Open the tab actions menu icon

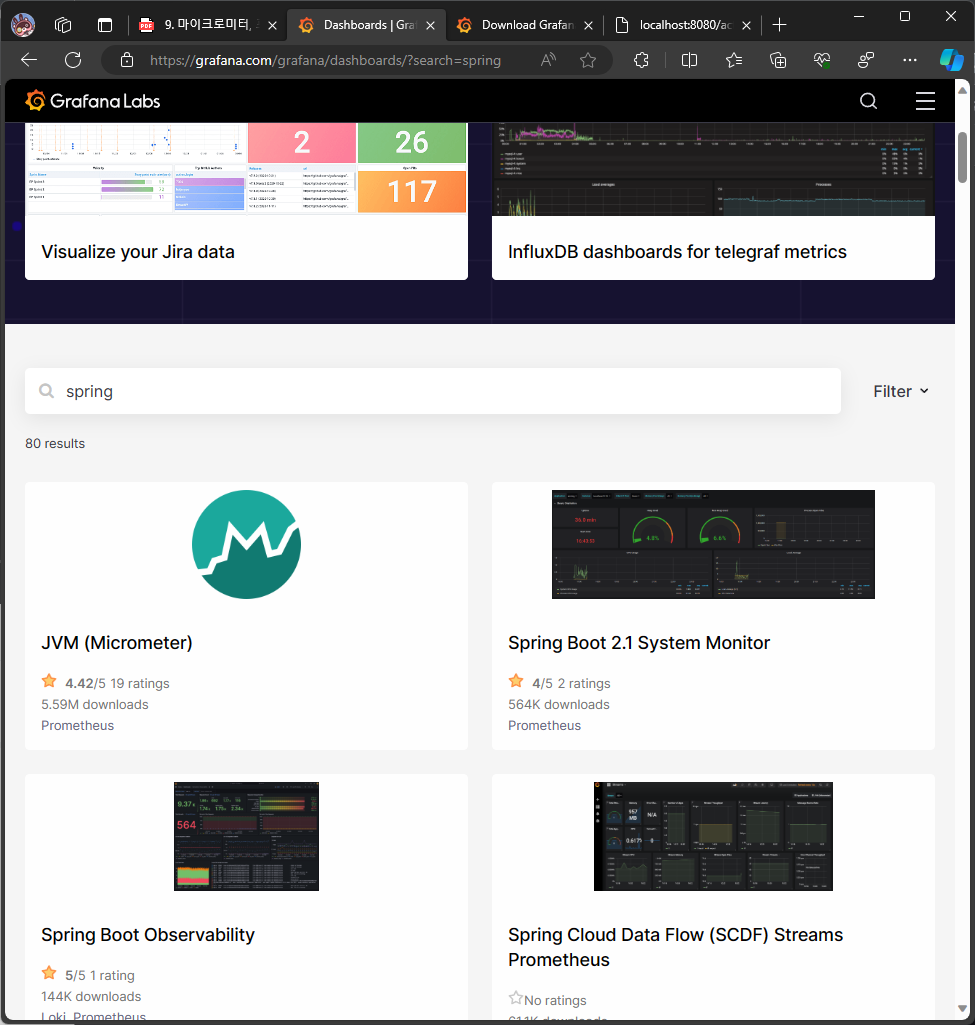(x=105, y=25)
